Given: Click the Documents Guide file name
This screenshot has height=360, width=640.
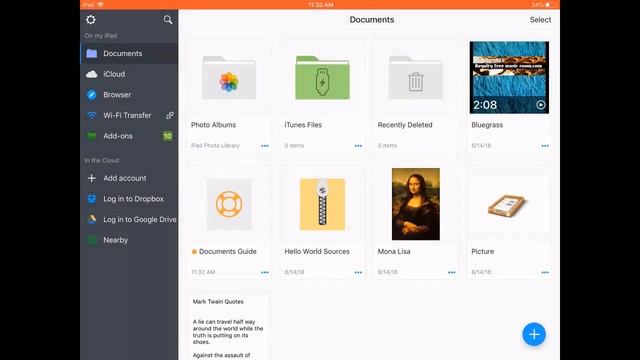Looking at the screenshot, I should (x=228, y=251).
